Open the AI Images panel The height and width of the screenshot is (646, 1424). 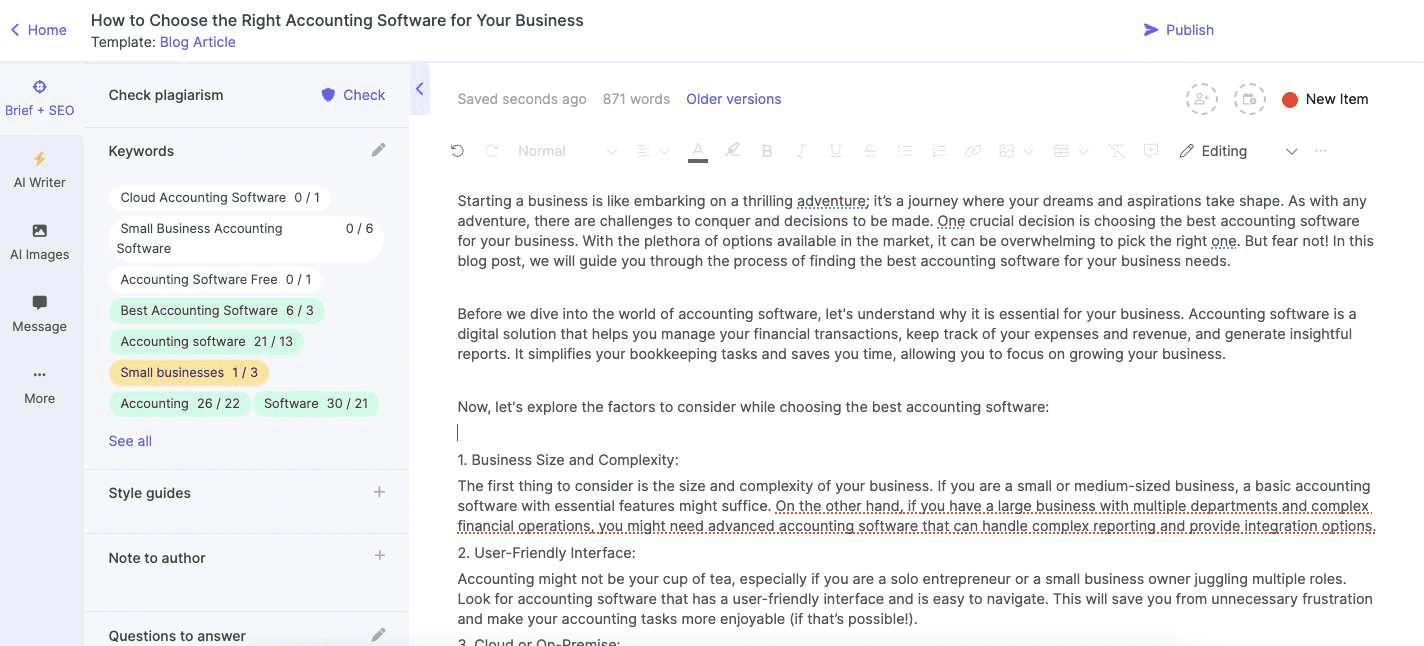[40, 242]
